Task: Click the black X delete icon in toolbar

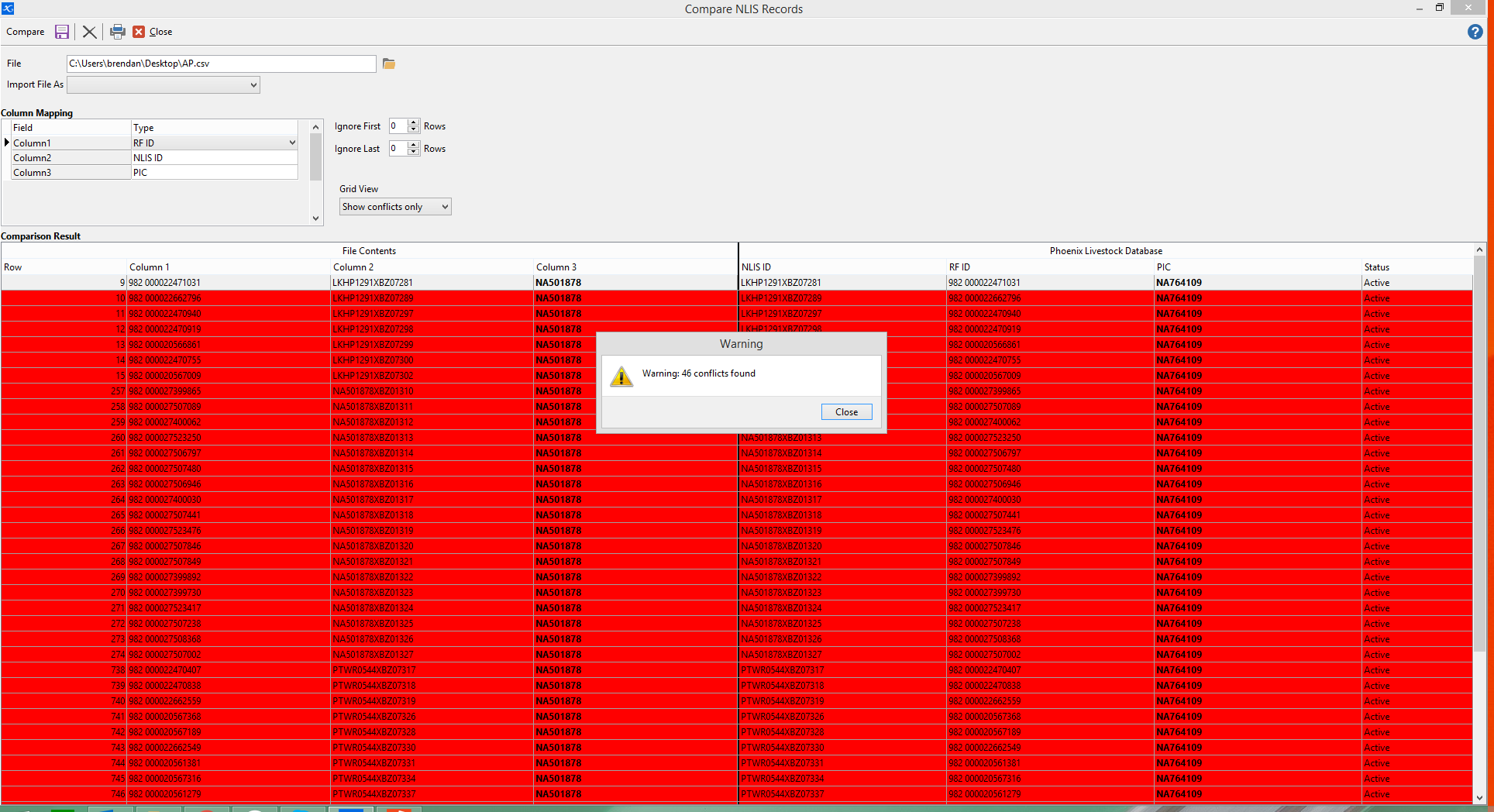Action: click(x=89, y=32)
